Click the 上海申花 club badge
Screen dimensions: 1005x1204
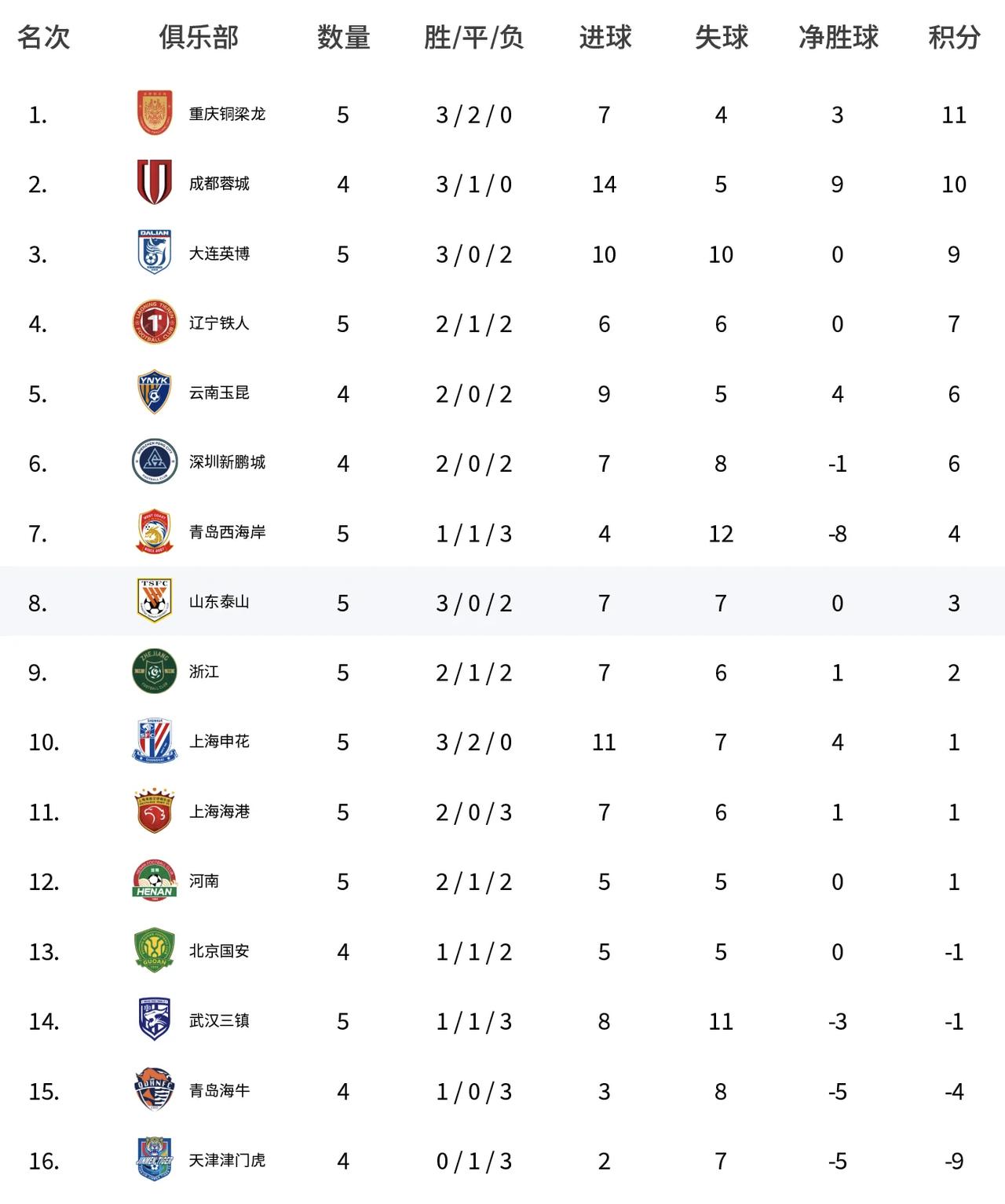point(155,741)
